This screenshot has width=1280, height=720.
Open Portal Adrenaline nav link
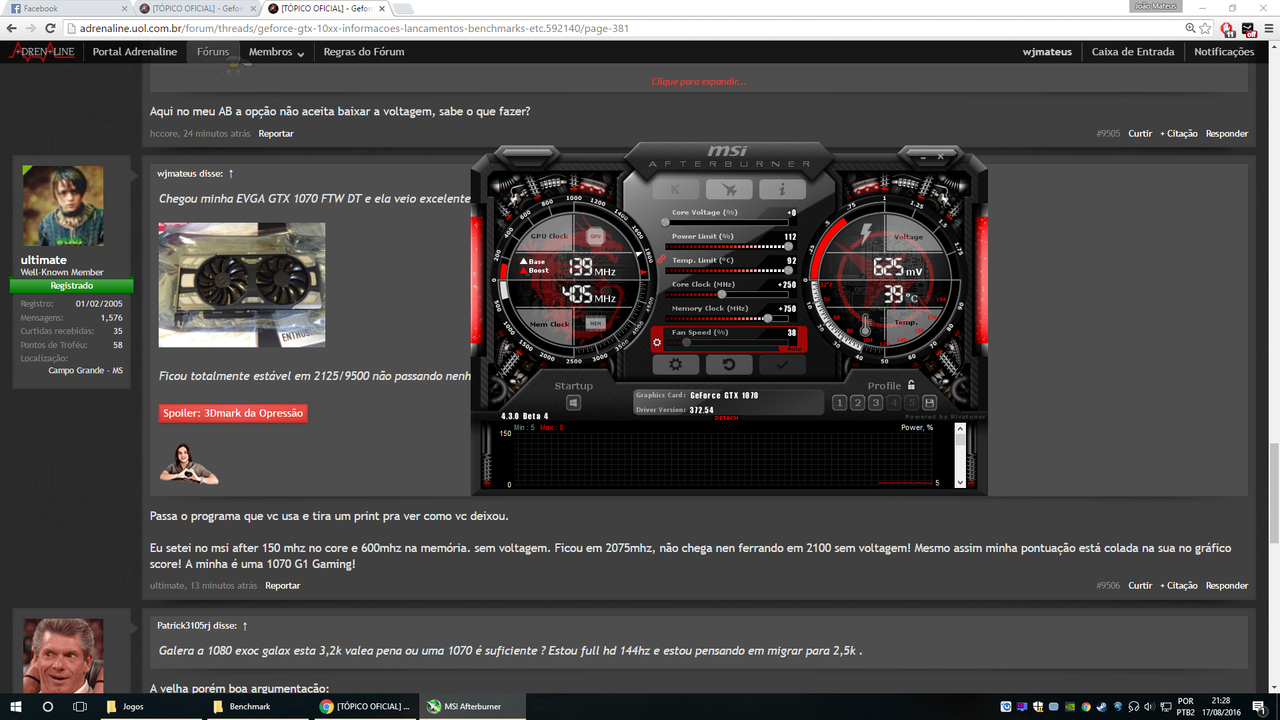135,52
